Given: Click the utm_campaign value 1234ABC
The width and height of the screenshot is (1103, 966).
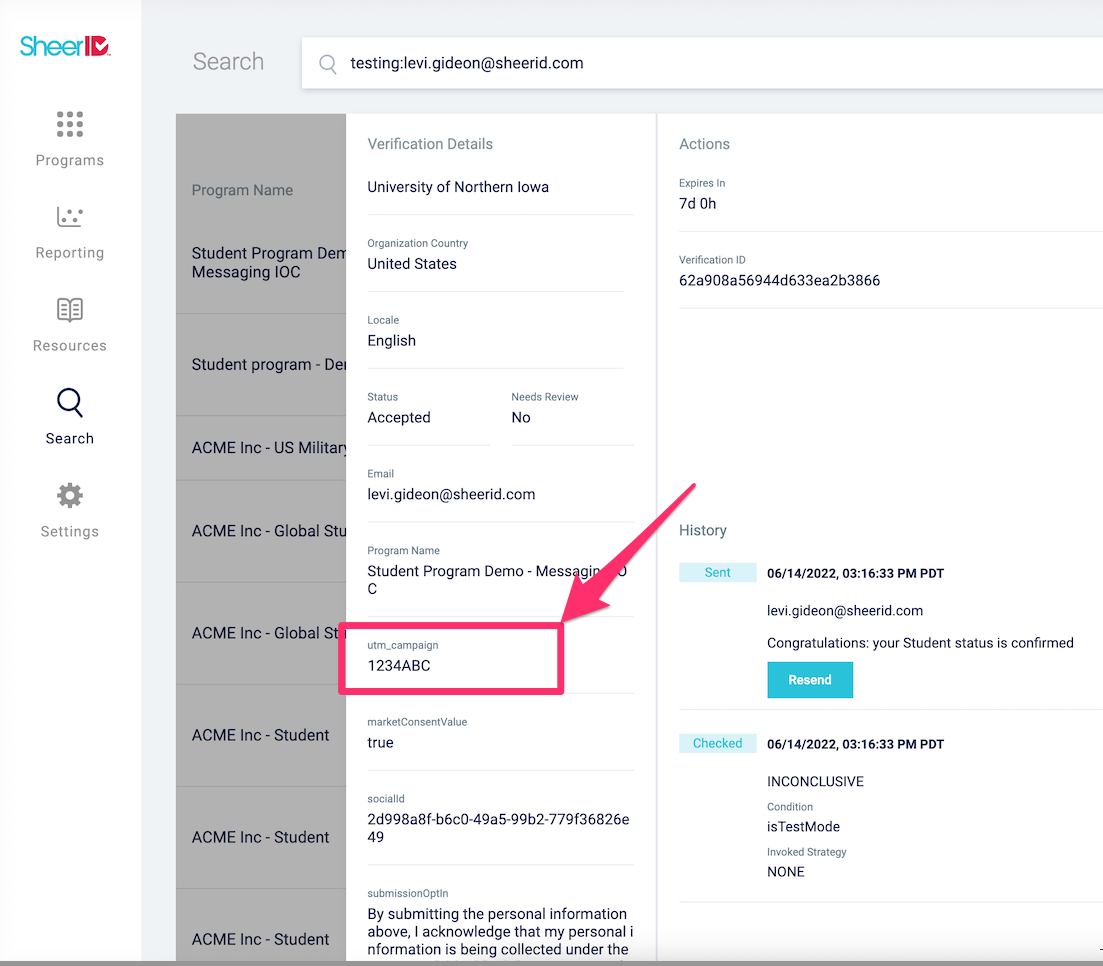Looking at the screenshot, I should (x=399, y=665).
